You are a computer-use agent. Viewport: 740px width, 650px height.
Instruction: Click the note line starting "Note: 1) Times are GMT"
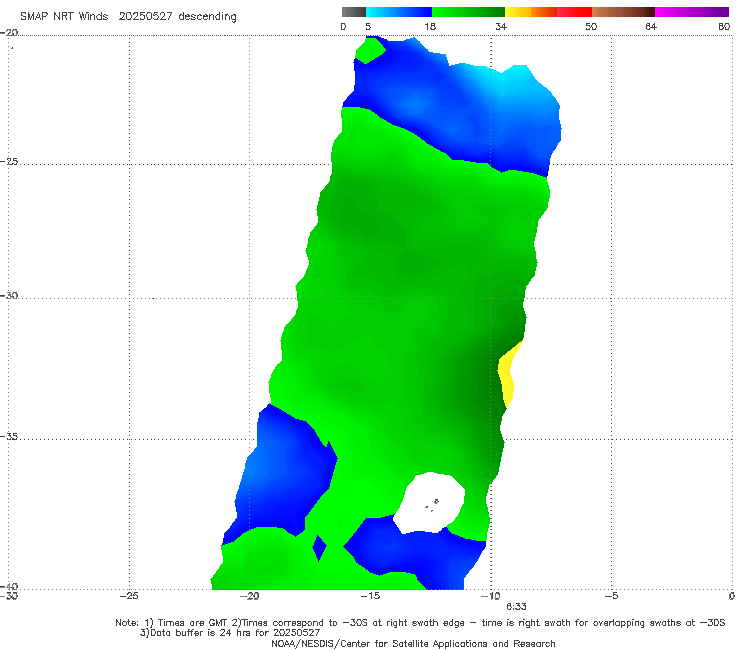(420, 623)
